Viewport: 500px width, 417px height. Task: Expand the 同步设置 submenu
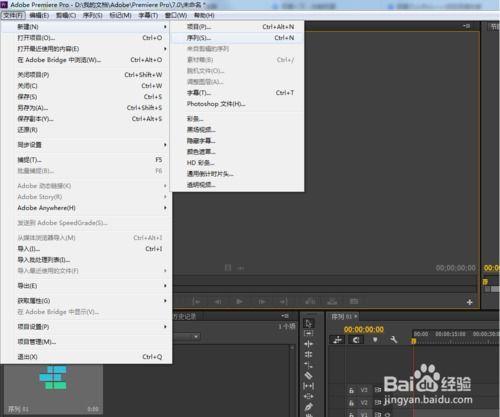tap(86, 145)
